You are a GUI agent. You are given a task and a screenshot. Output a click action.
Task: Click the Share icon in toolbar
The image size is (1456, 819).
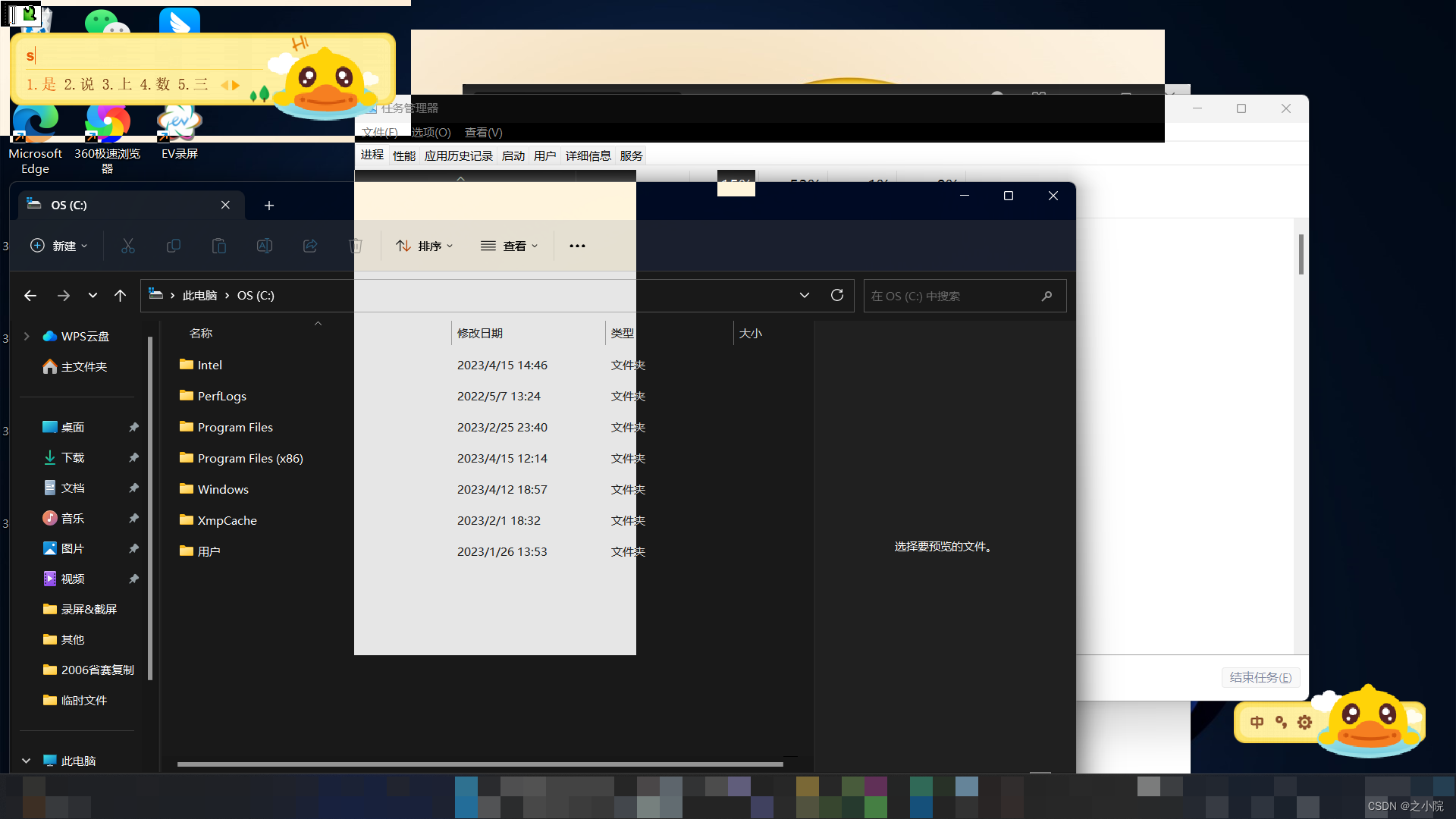(309, 246)
